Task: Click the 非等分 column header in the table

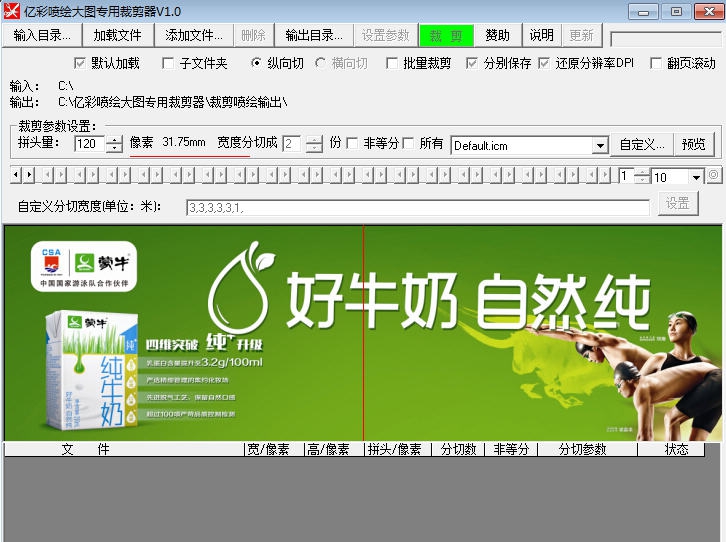Action: [511, 449]
